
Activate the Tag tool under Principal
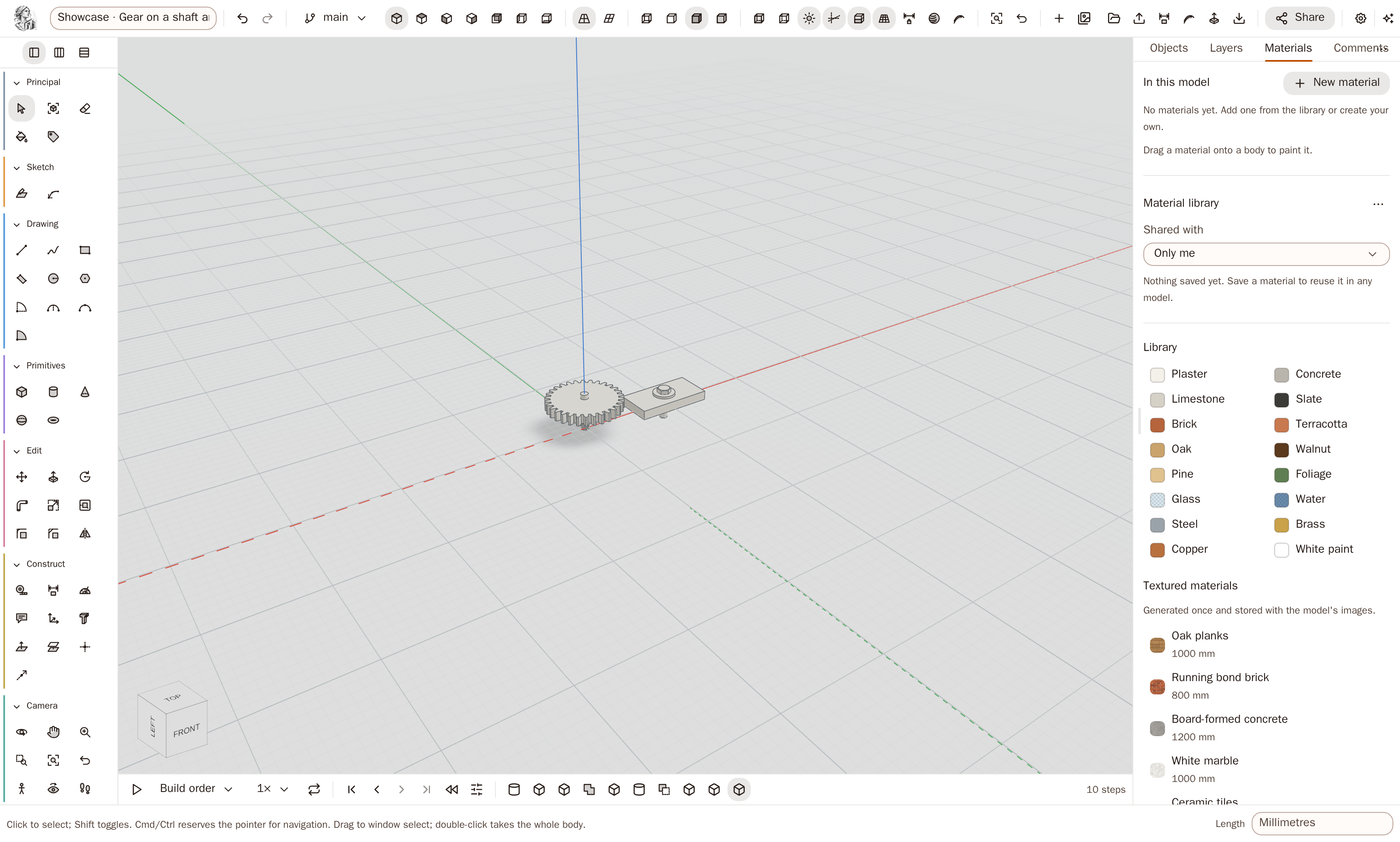53,137
